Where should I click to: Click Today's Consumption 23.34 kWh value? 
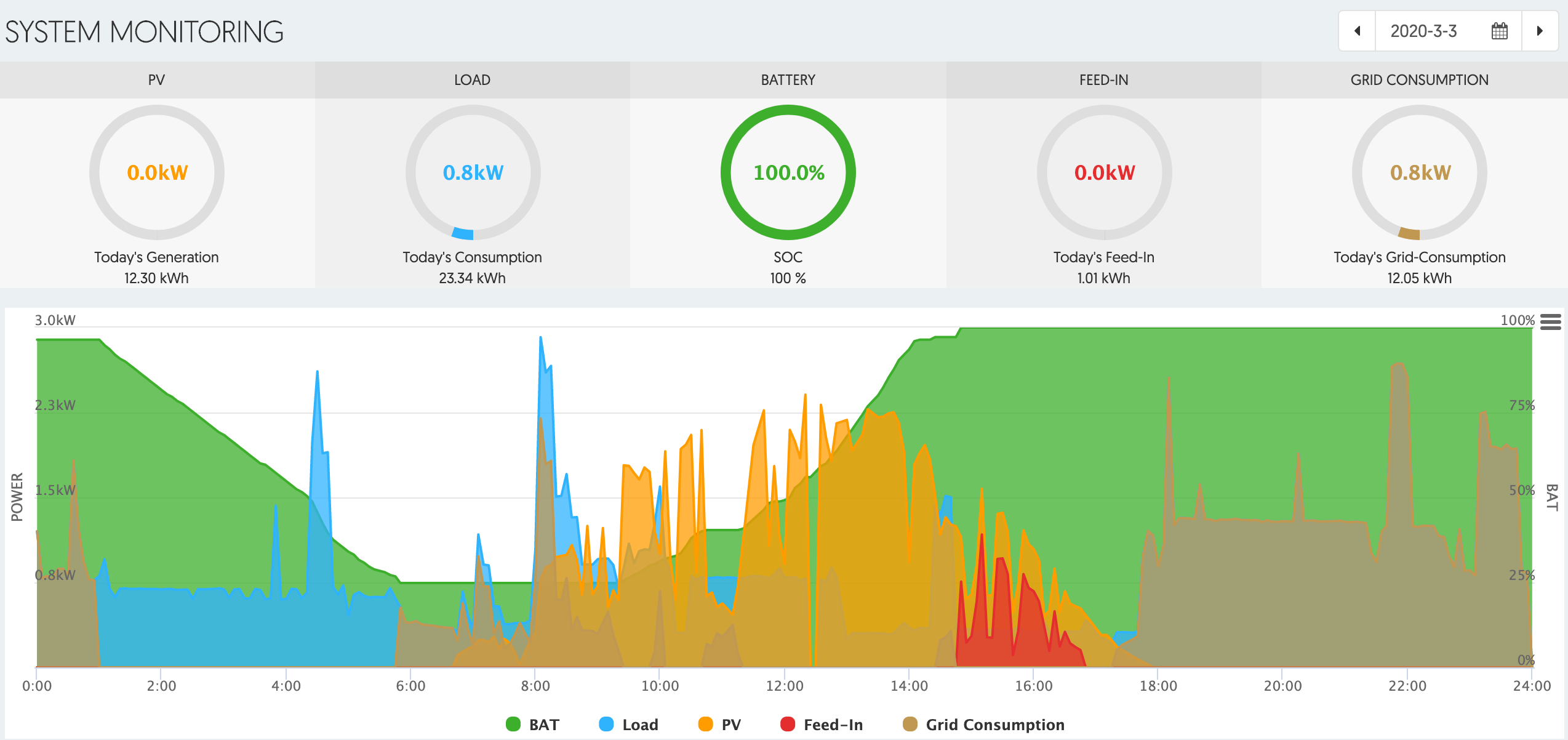[472, 278]
